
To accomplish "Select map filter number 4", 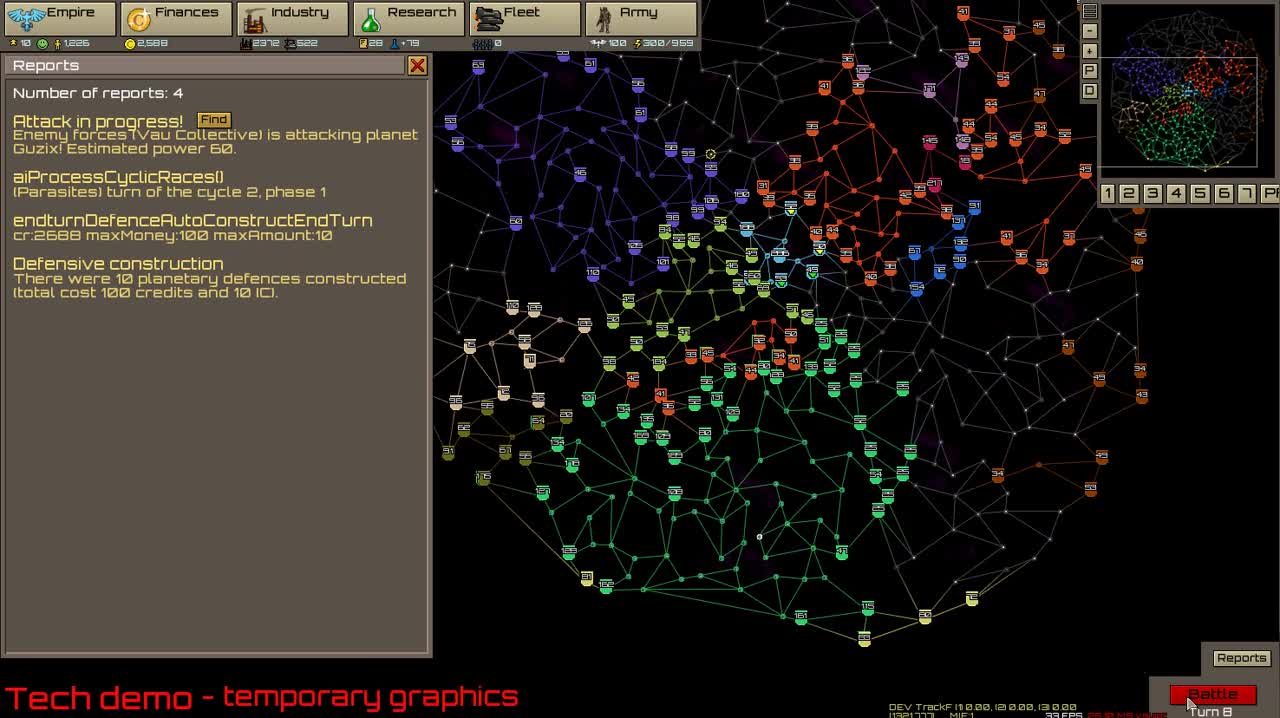I will click(x=1177, y=193).
